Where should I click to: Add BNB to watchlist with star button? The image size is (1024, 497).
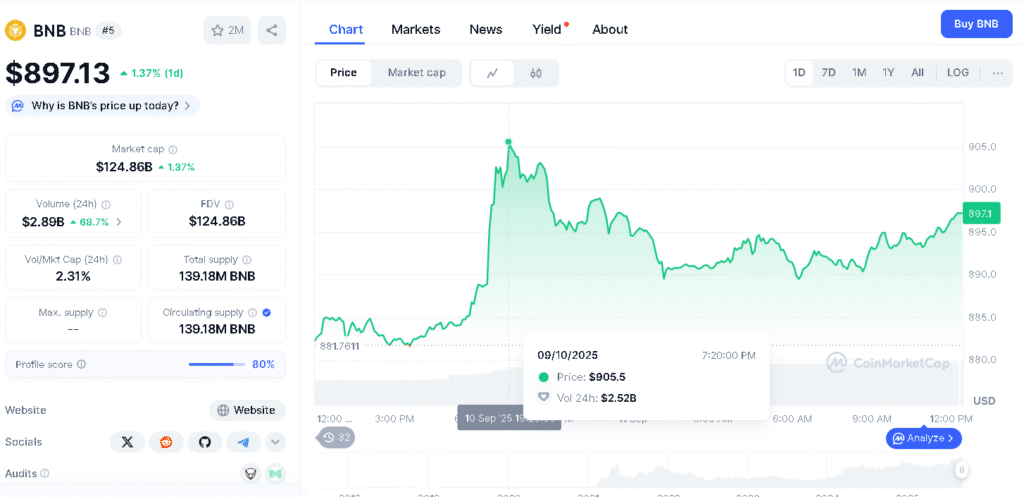(x=227, y=30)
